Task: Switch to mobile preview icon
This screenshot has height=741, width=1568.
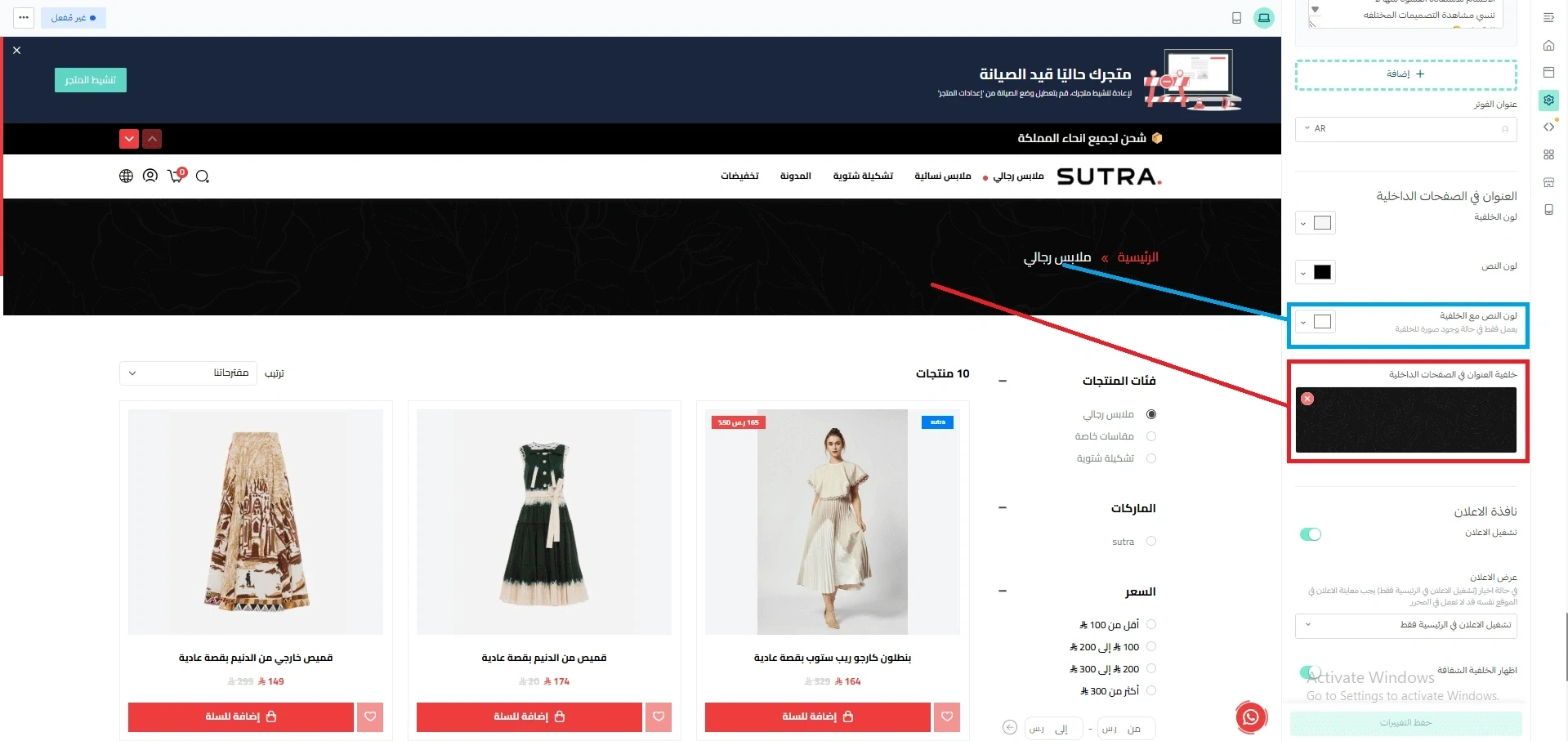Action: point(1236,18)
